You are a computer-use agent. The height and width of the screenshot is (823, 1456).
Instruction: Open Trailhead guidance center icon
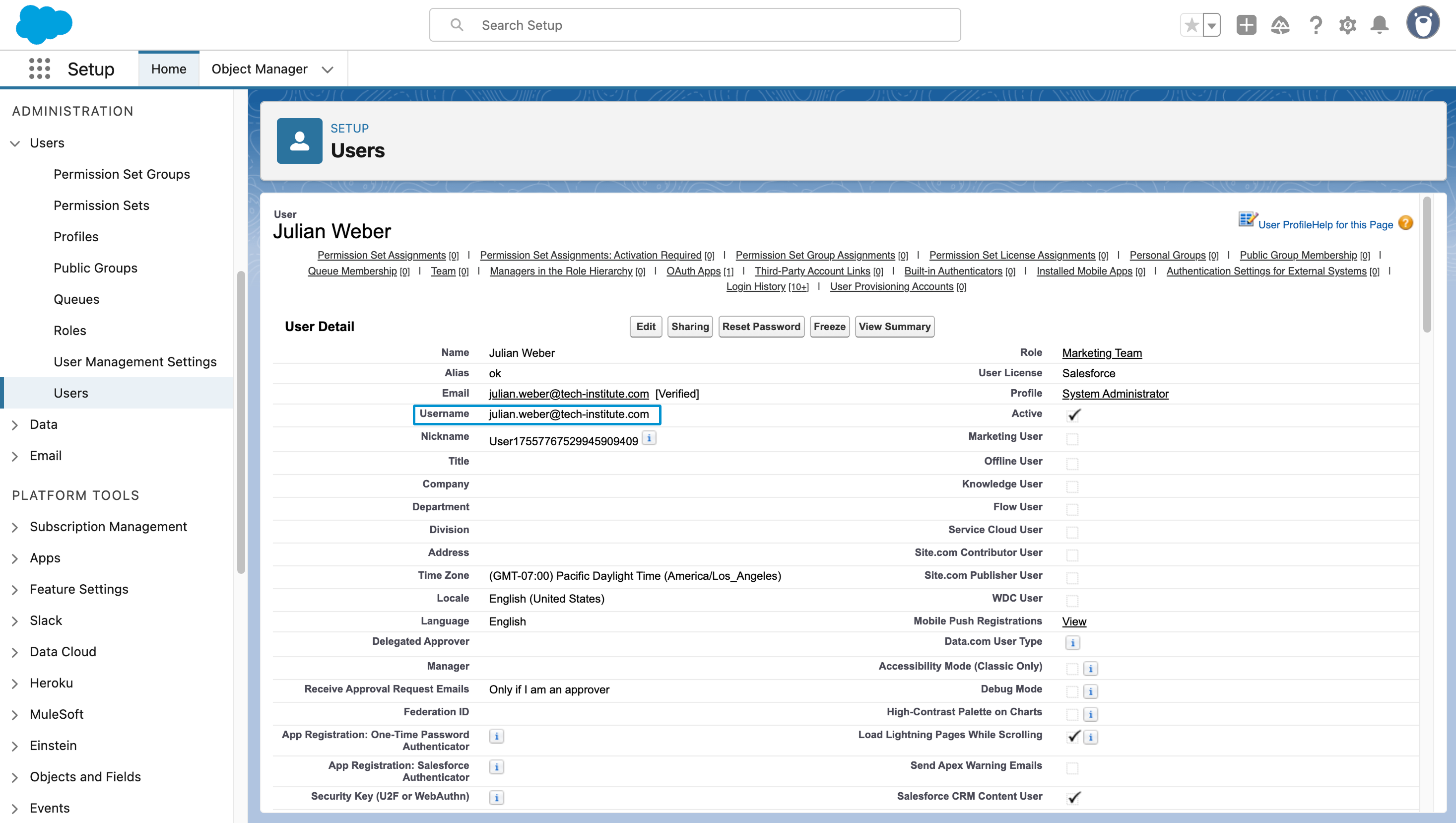[1280, 25]
